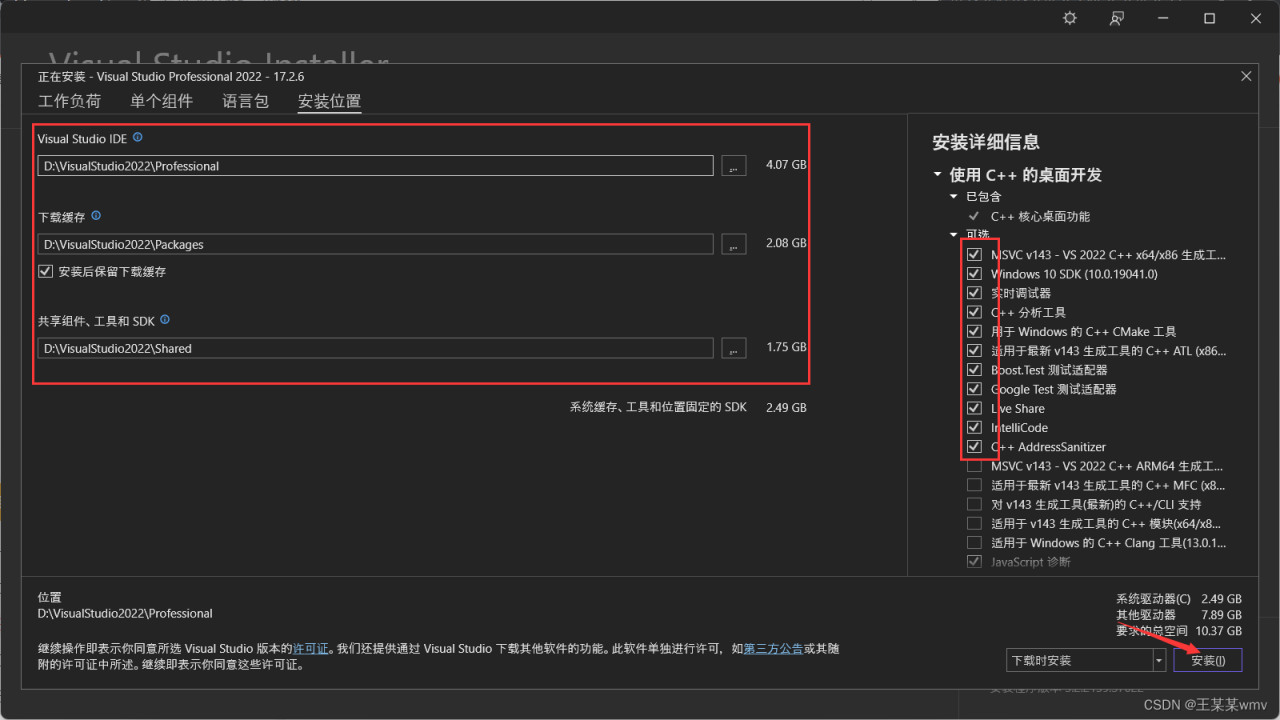
Task: Check the v143 C++ MFC component
Action: 974,485
